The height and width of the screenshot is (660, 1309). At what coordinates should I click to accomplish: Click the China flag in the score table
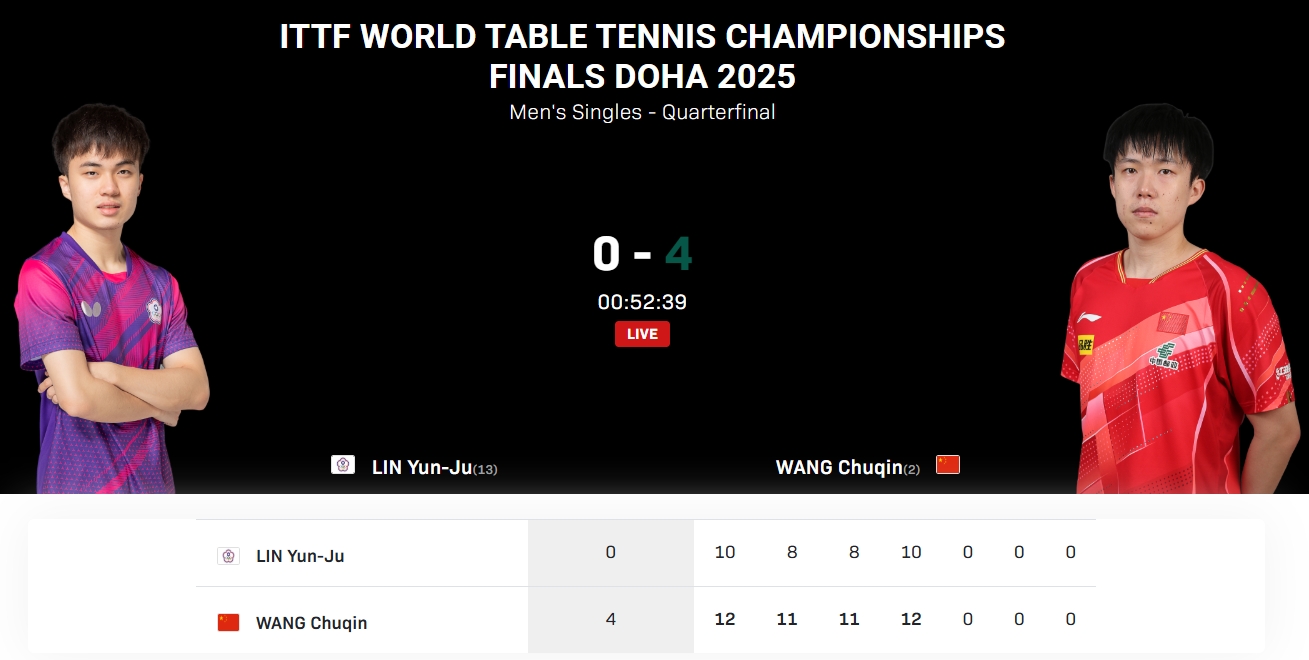[229, 622]
